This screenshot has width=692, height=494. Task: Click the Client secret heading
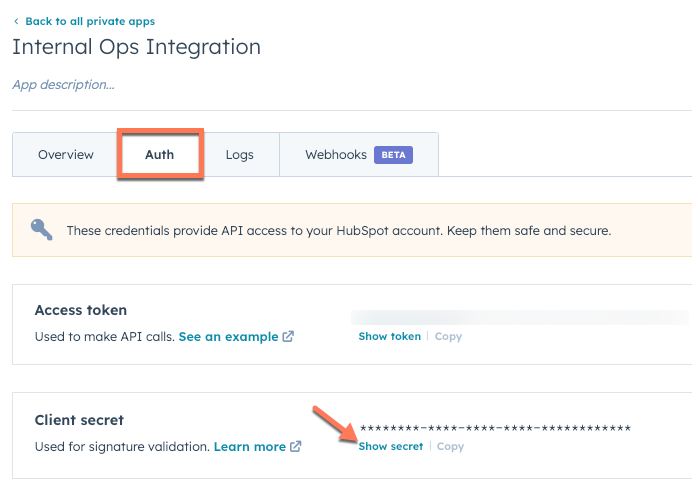(x=79, y=420)
